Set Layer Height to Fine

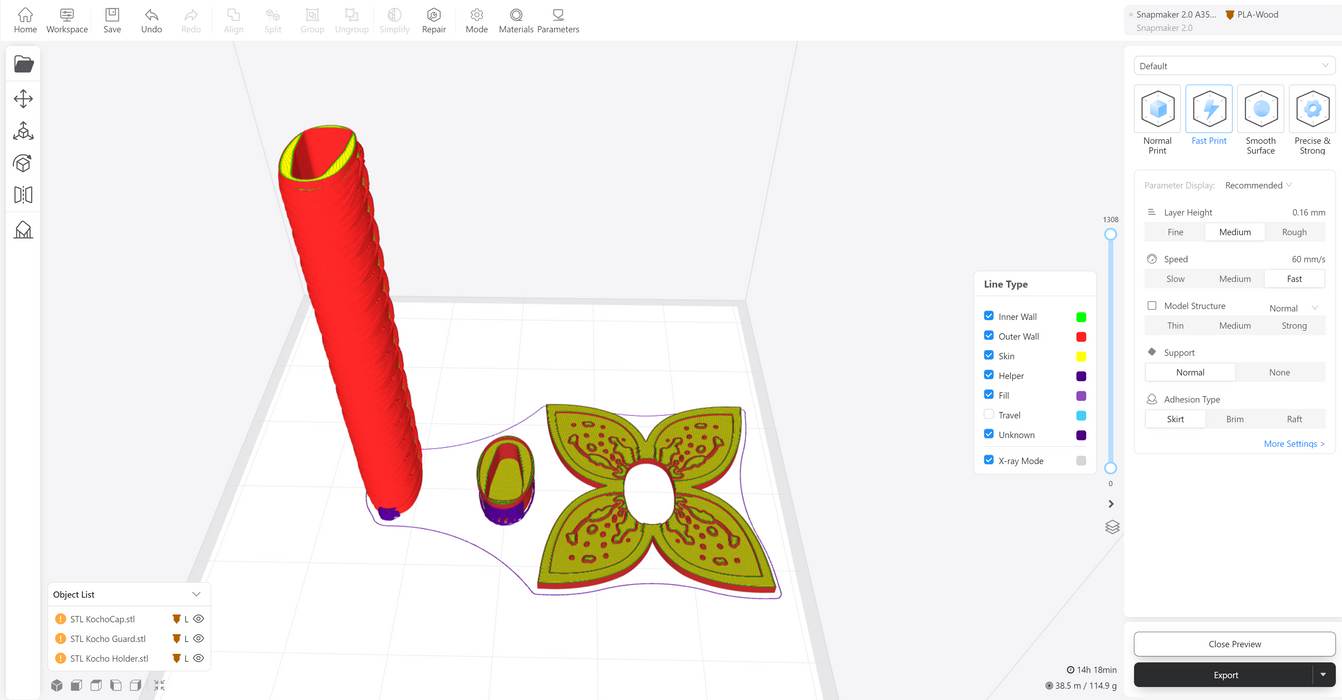[x=1175, y=232]
